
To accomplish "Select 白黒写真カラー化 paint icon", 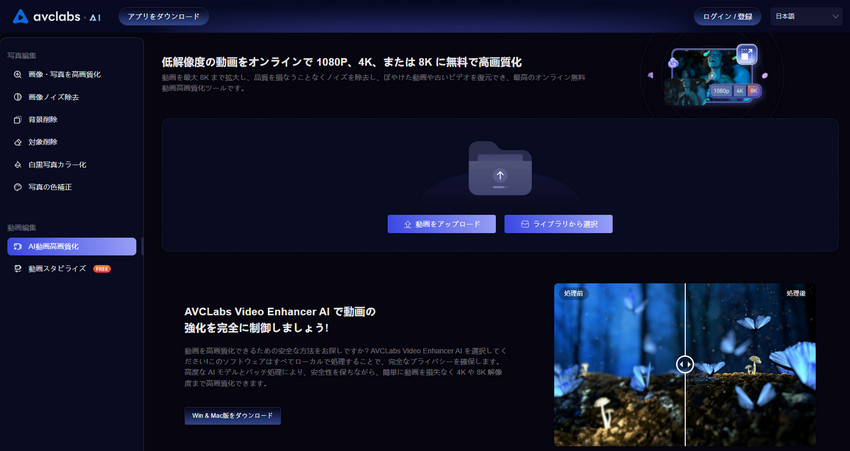I will 17,165.
